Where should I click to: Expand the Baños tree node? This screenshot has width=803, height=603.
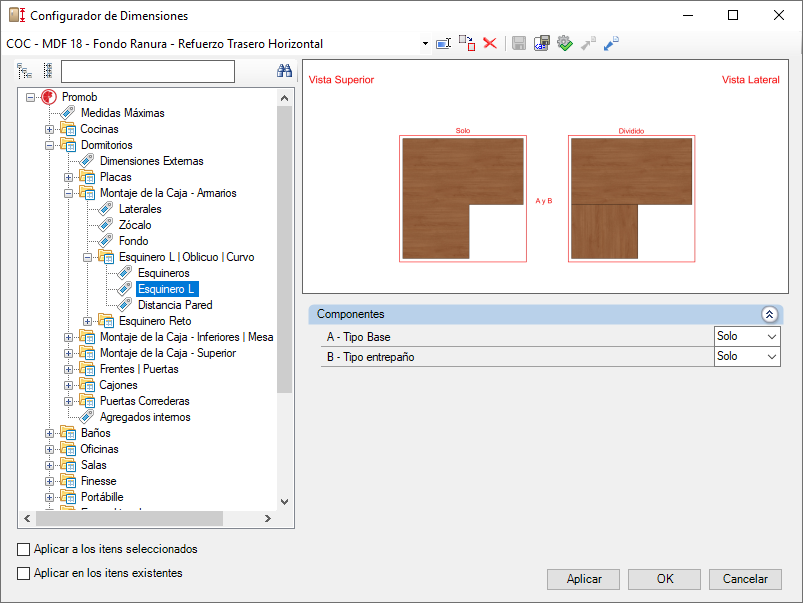(x=50, y=433)
